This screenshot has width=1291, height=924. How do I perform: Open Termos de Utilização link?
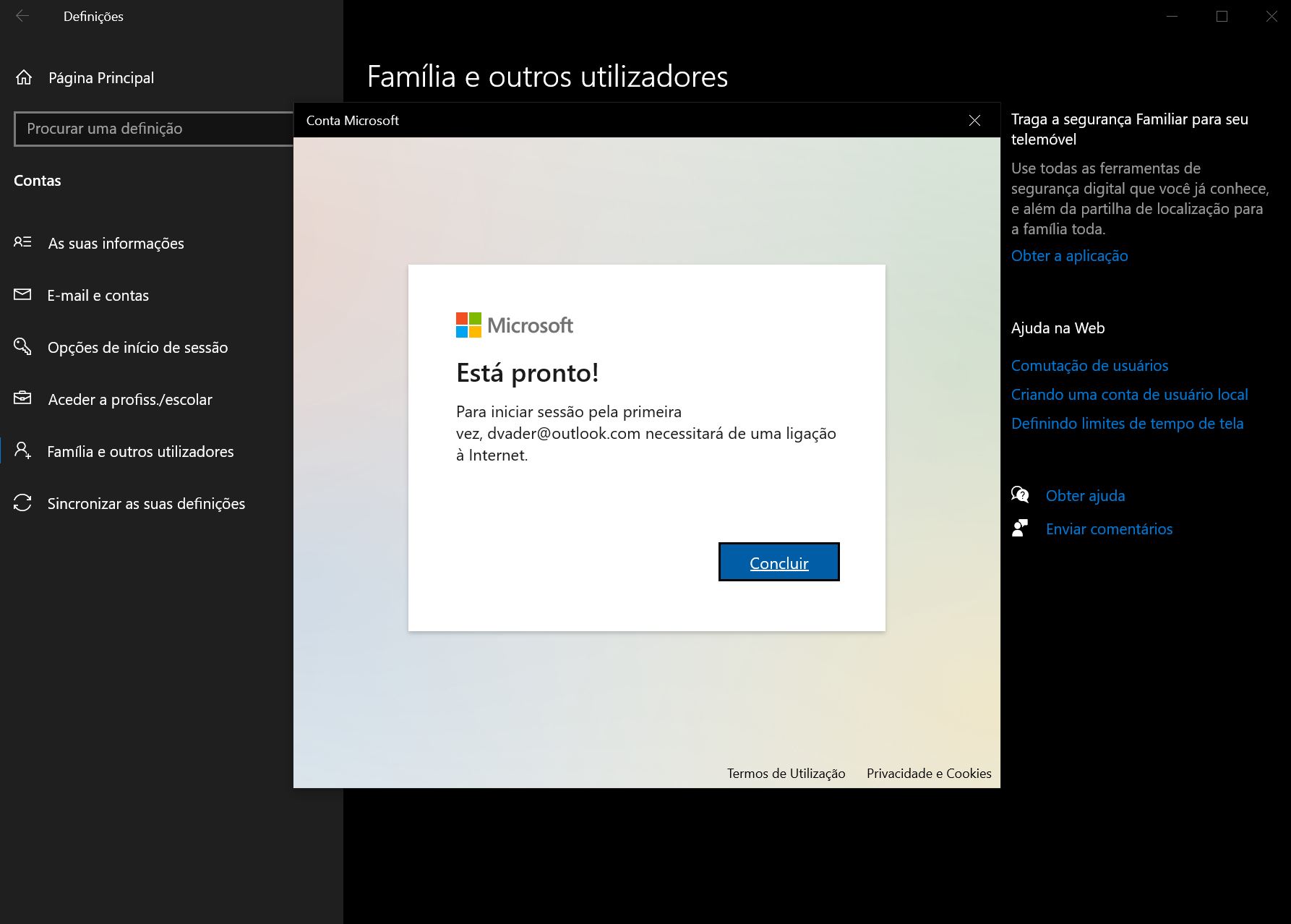(786, 773)
